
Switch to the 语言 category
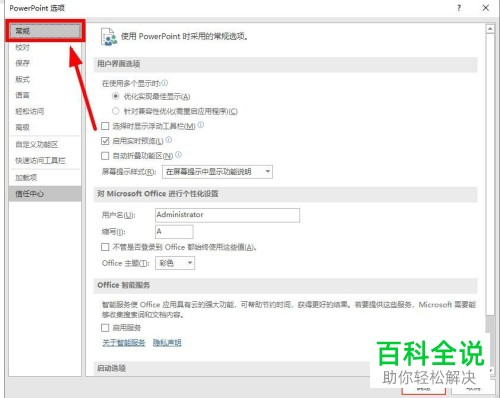(45, 95)
